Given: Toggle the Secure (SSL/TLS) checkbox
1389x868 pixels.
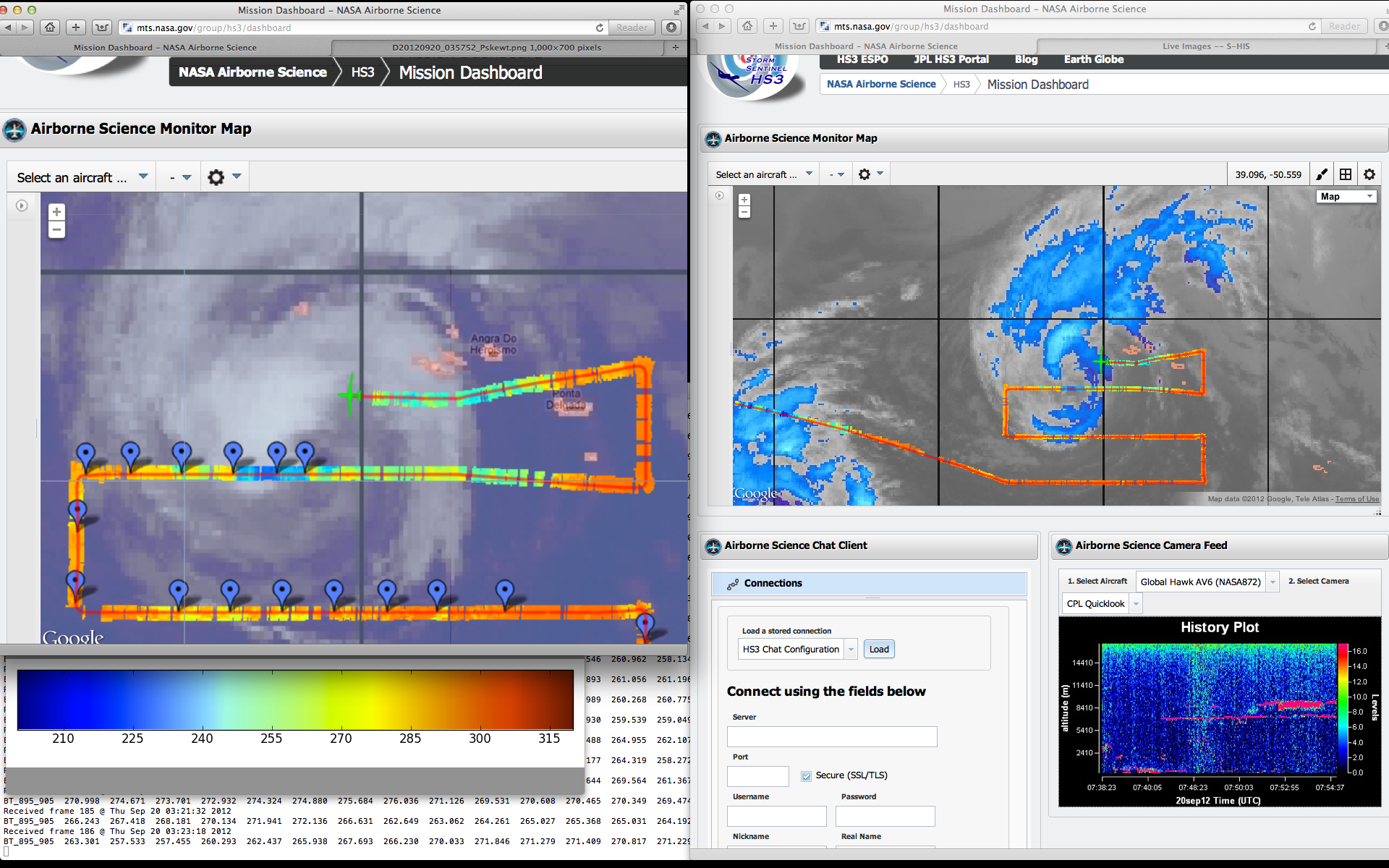Looking at the screenshot, I should [x=806, y=775].
